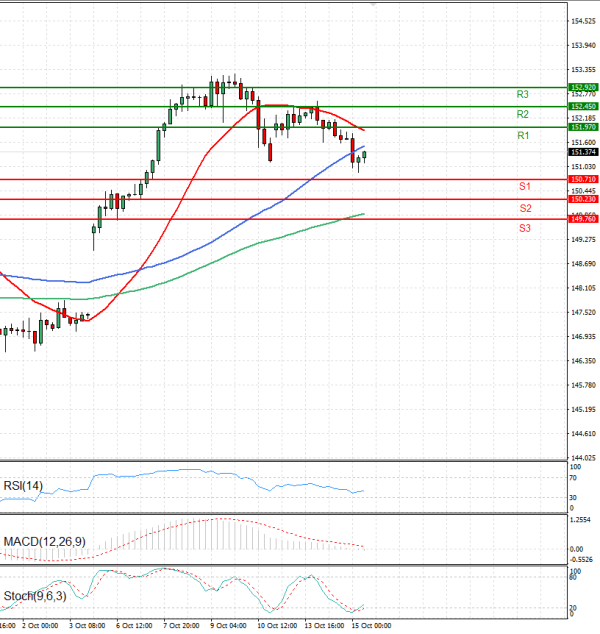
Task: Click the R2 resistance level label
Action: point(523,114)
